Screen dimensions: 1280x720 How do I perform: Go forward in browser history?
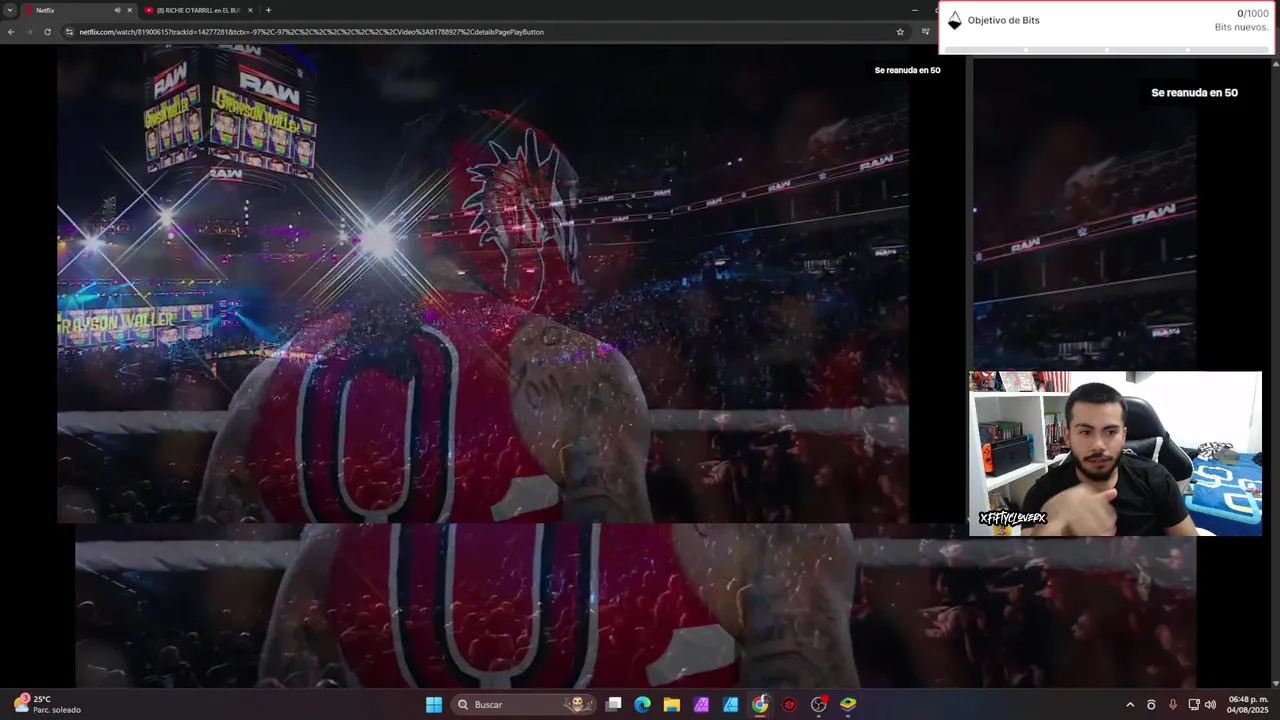[29, 32]
